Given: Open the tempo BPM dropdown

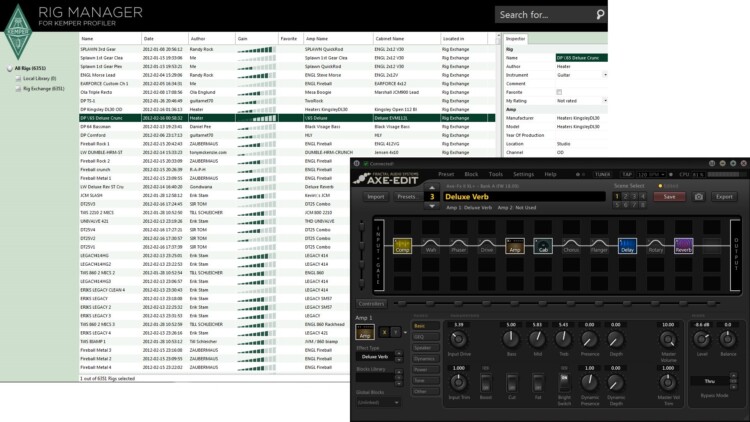Looking at the screenshot, I should click(x=662, y=175).
